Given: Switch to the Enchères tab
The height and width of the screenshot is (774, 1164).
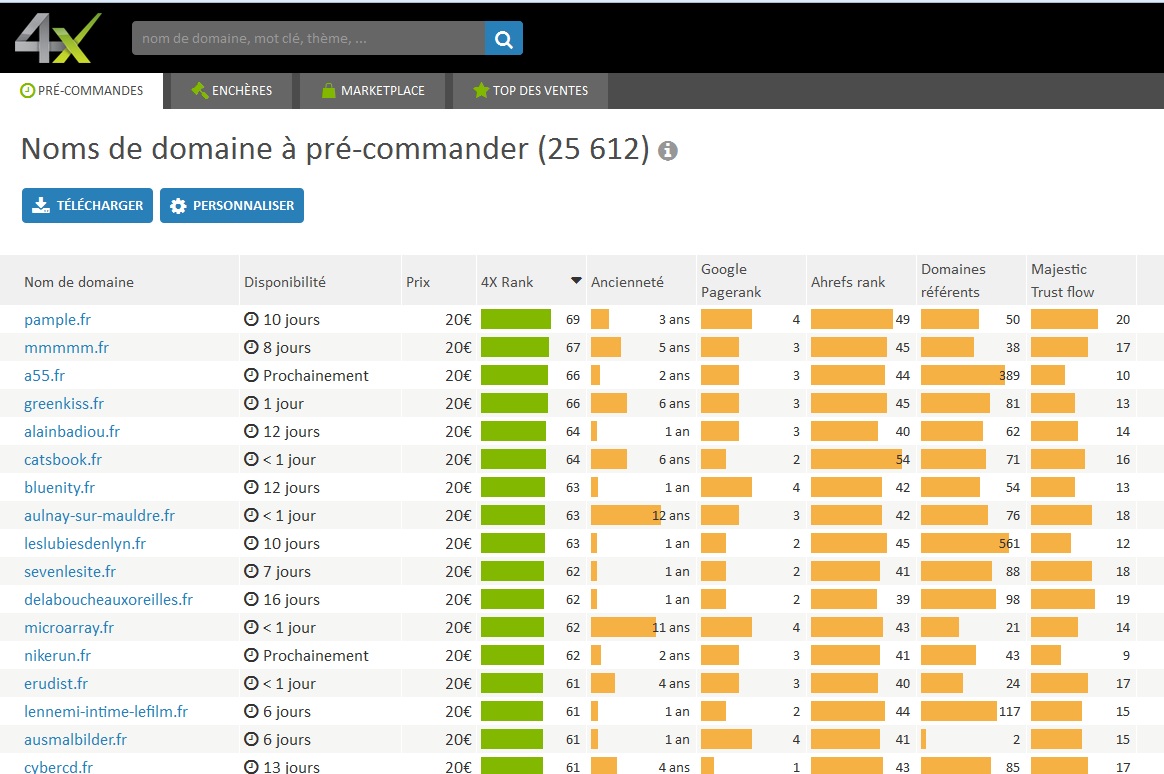Looking at the screenshot, I should pos(232,91).
